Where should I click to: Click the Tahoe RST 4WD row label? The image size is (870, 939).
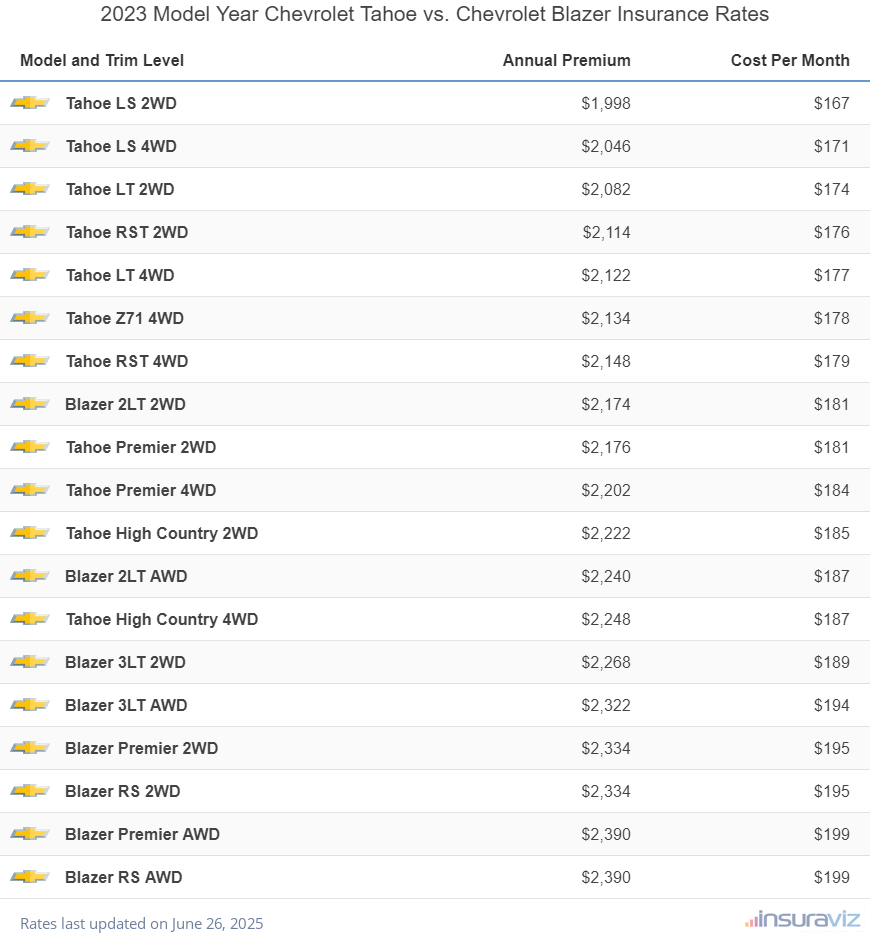(127, 361)
